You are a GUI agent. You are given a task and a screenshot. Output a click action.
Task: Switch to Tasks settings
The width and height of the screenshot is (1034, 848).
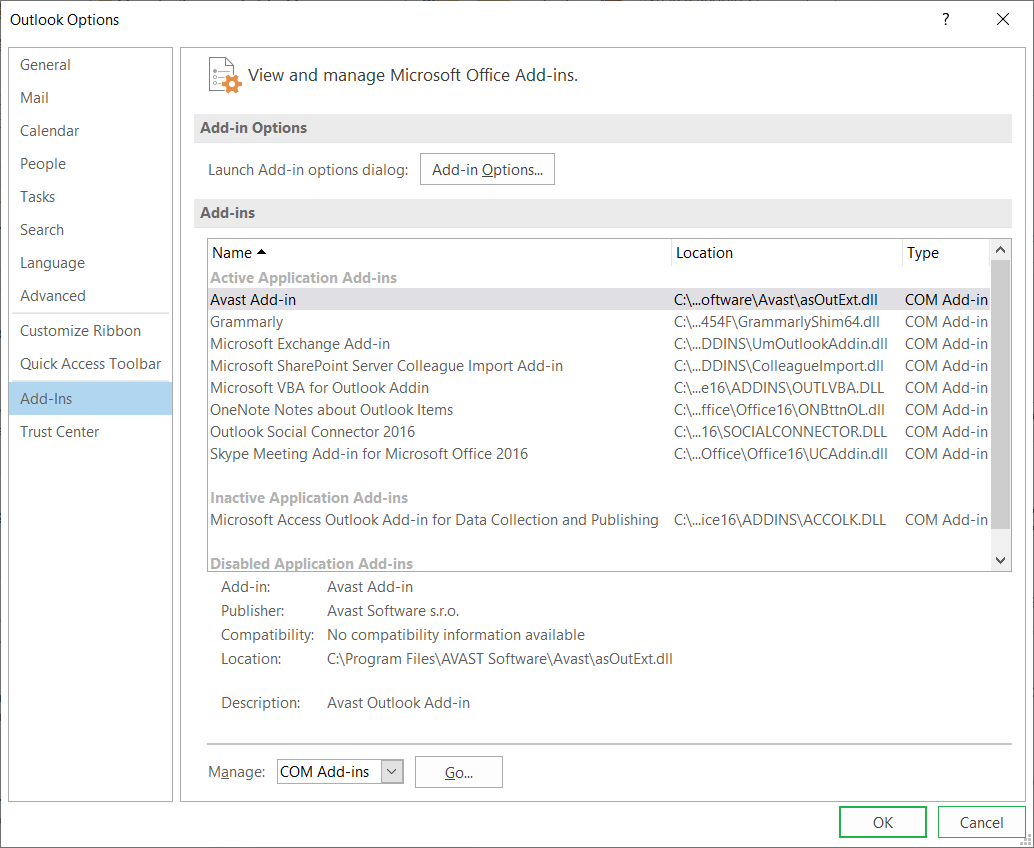[x=91, y=197]
